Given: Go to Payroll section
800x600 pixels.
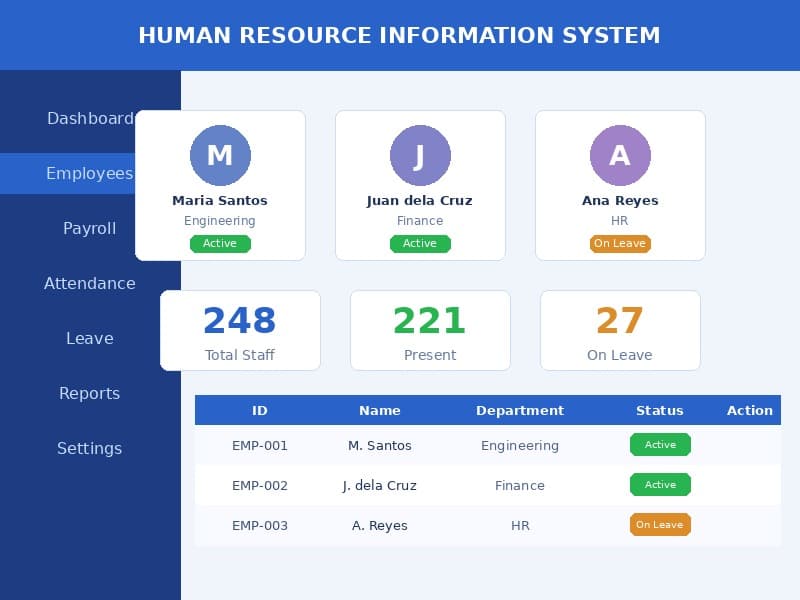Looking at the screenshot, I should coord(90,229).
